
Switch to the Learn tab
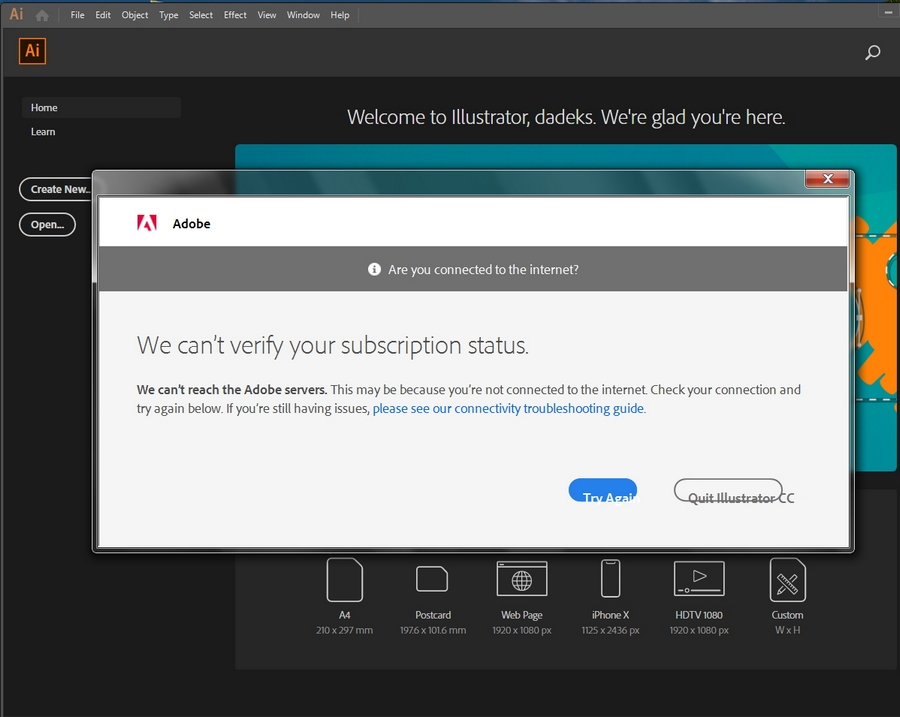[x=43, y=131]
